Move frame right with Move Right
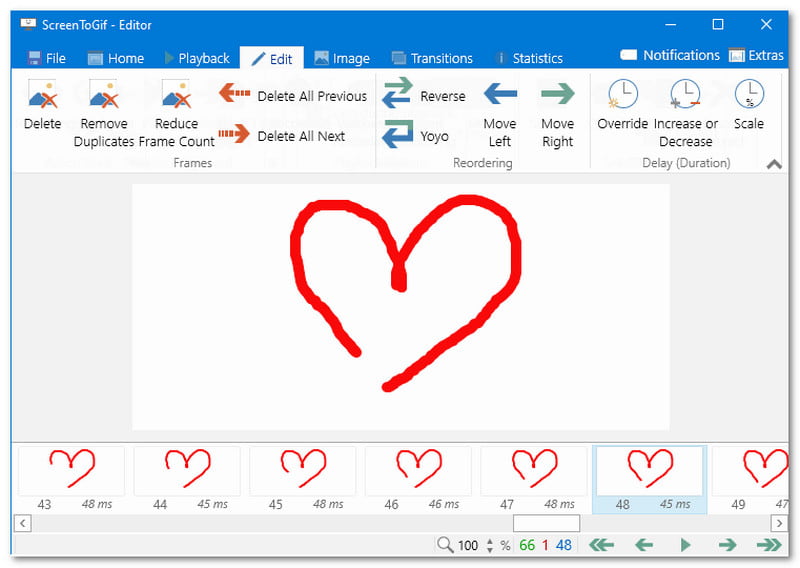 coord(557,95)
